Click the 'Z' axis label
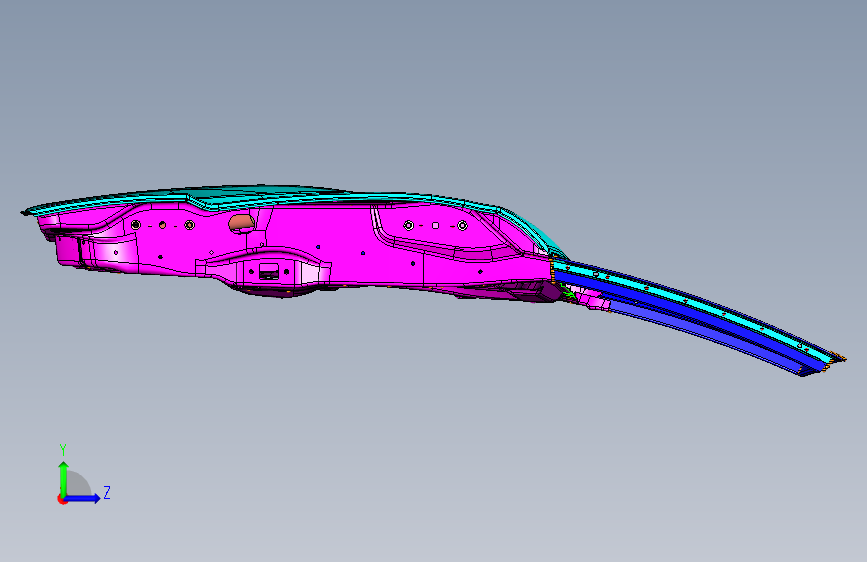Image resolution: width=867 pixels, height=562 pixels. pos(107,492)
